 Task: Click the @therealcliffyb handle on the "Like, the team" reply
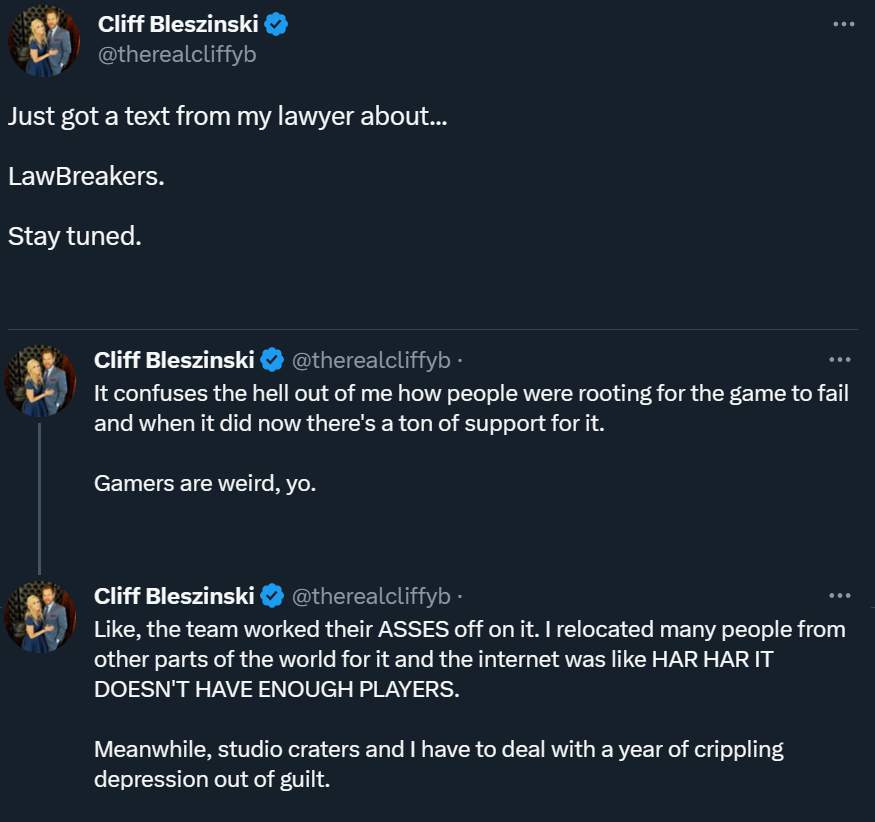coord(370,596)
